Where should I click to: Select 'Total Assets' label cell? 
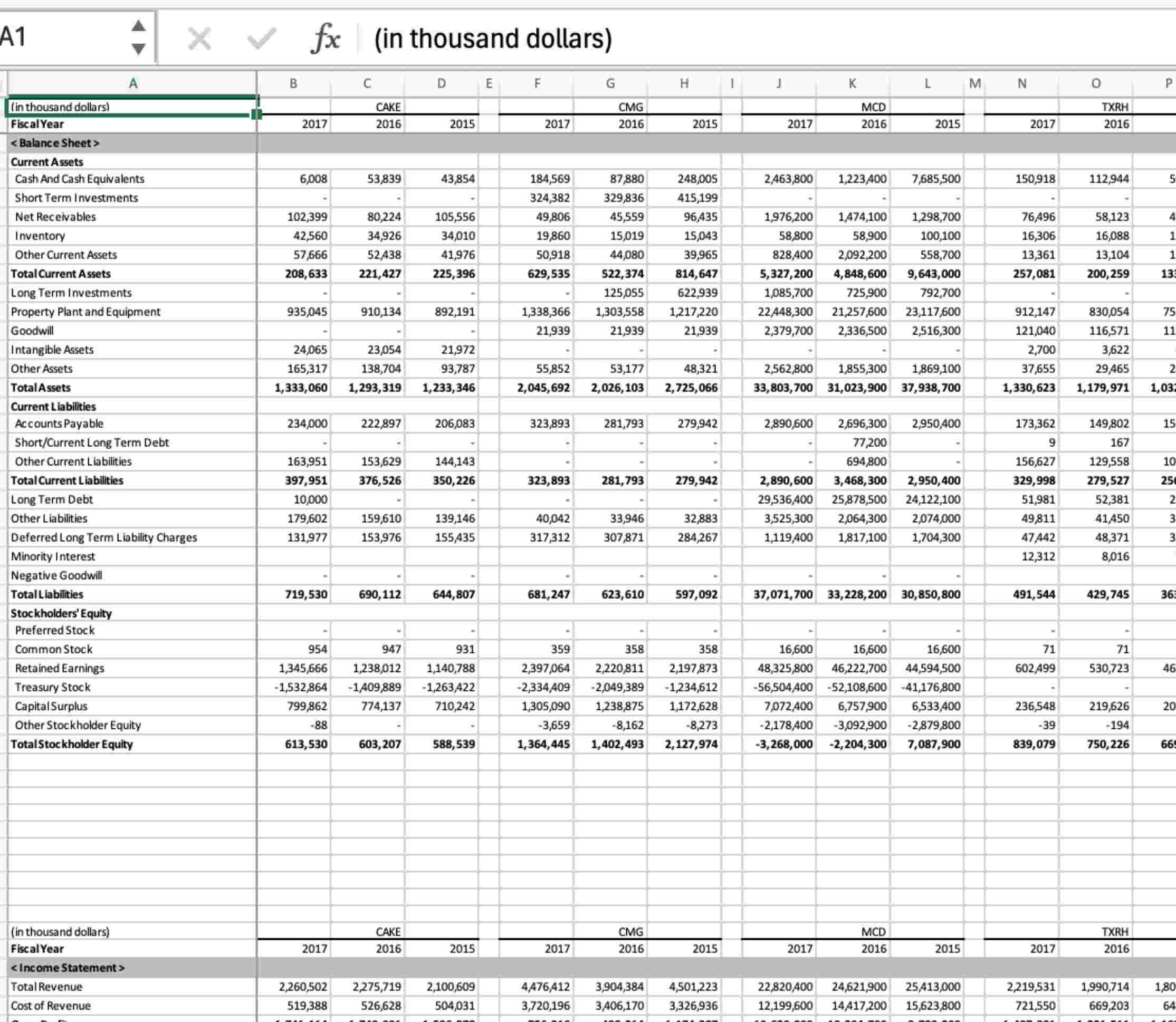(132, 388)
